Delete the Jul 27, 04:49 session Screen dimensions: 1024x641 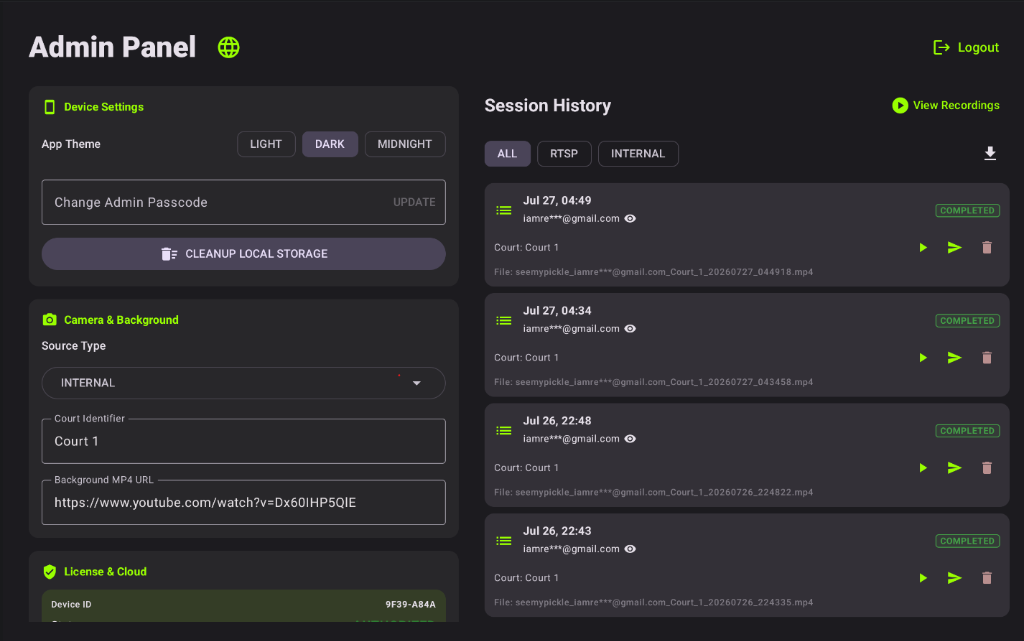tap(987, 247)
